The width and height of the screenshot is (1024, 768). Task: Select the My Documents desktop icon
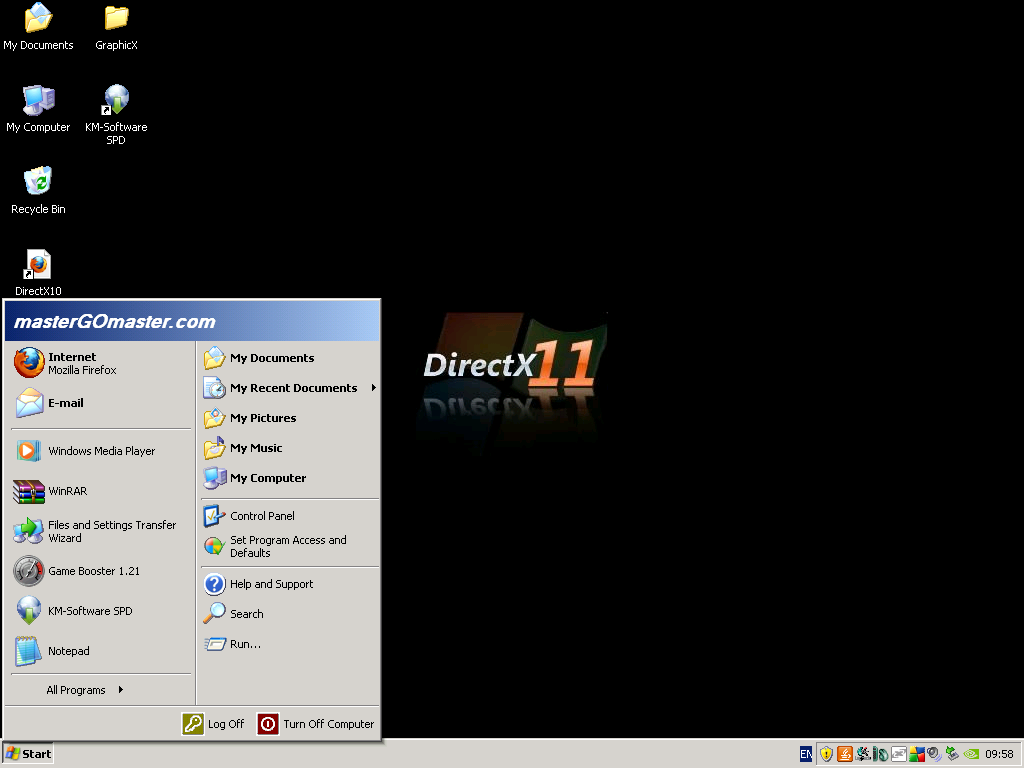(38, 27)
